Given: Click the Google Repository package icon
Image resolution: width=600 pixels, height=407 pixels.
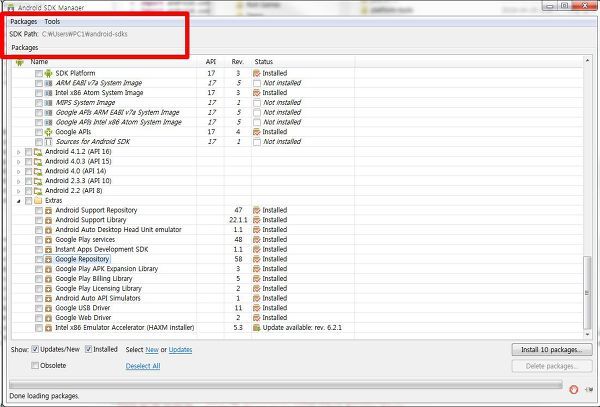Looking at the screenshot, I should coord(48,259).
